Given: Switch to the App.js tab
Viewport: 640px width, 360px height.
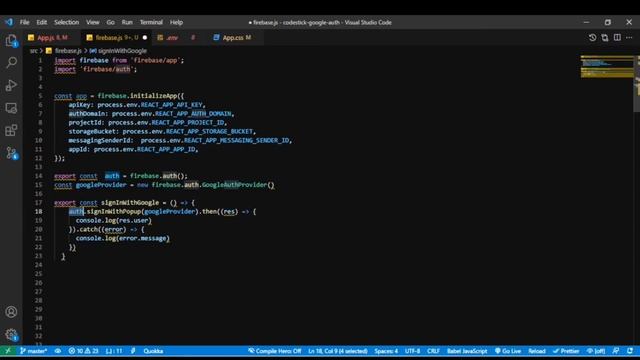Looking at the screenshot, I should click(x=52, y=38).
